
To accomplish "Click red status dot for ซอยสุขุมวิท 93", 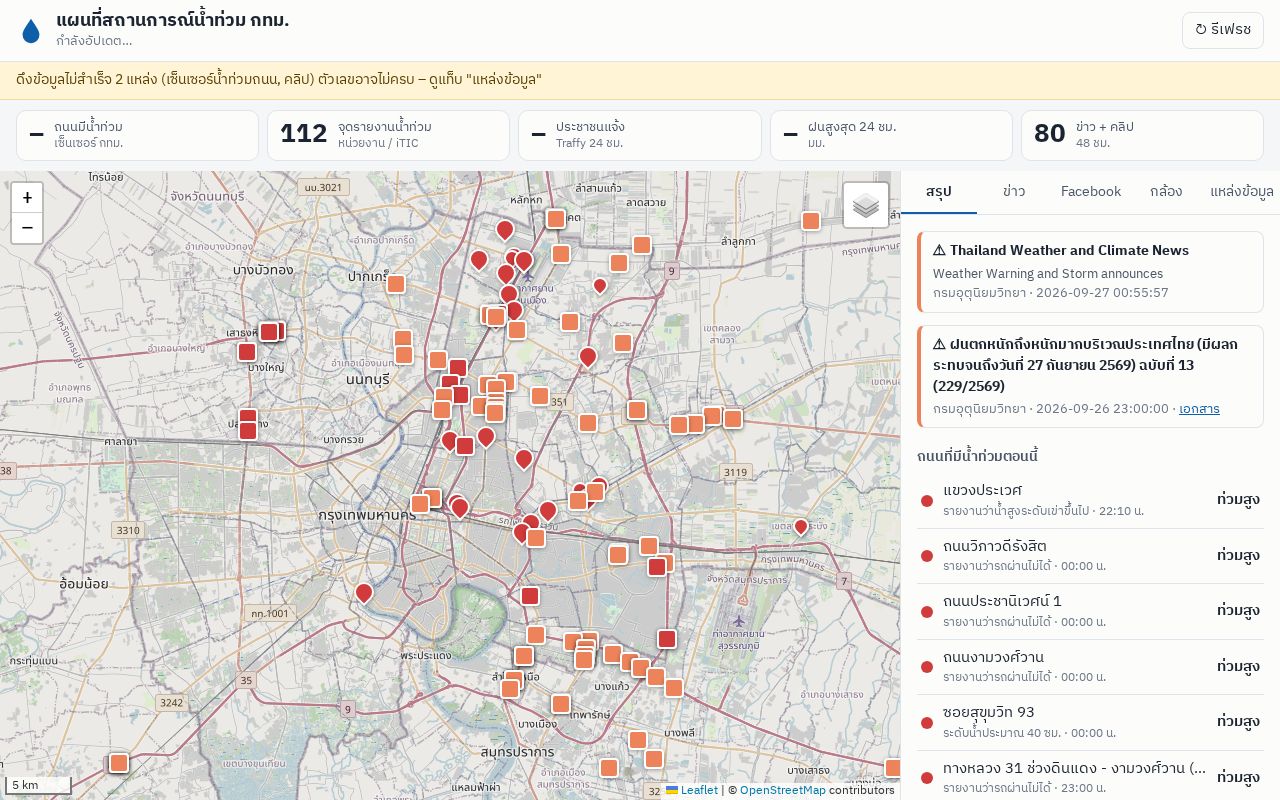I will [927, 722].
